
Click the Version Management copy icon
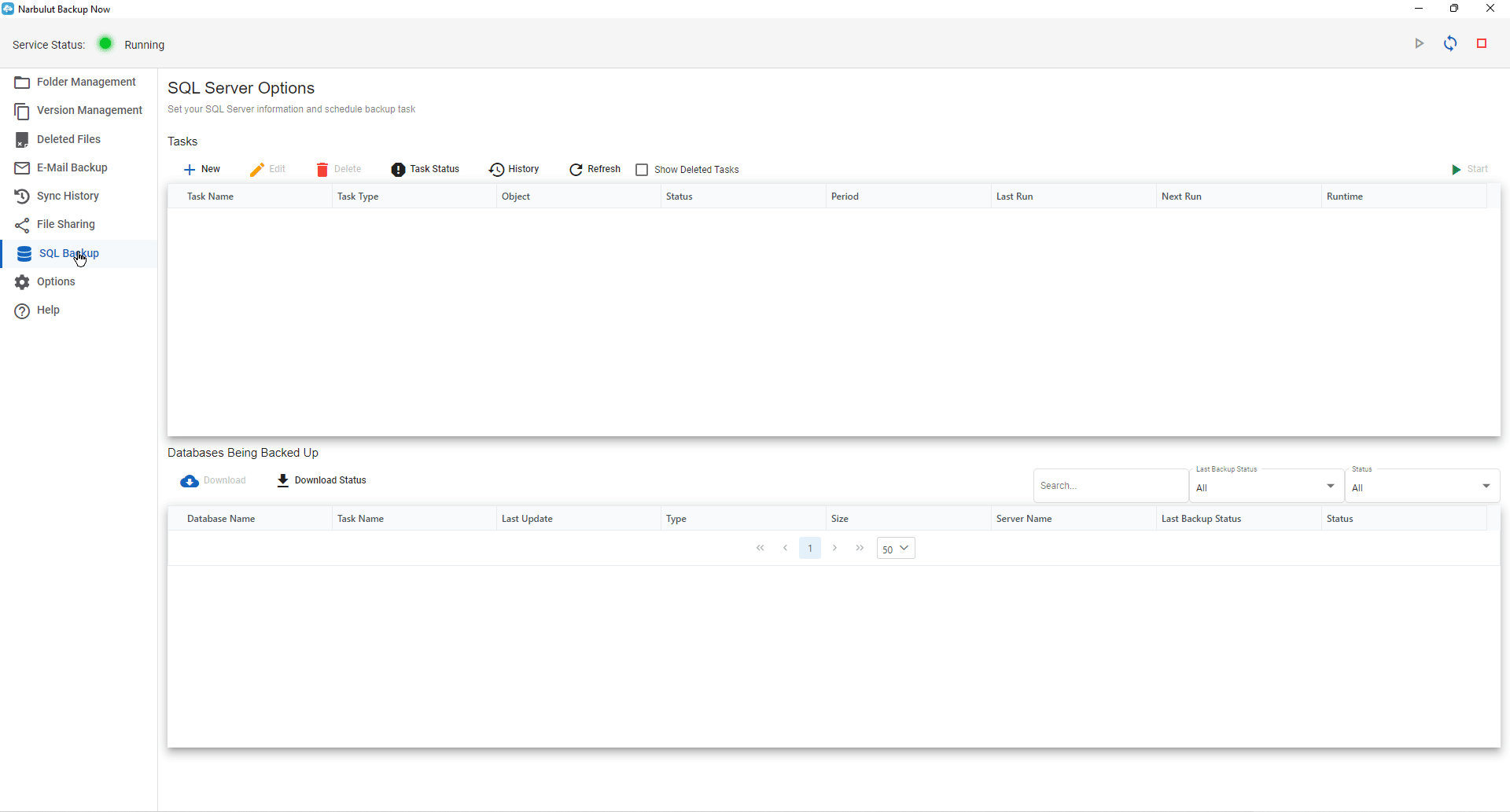pos(22,112)
